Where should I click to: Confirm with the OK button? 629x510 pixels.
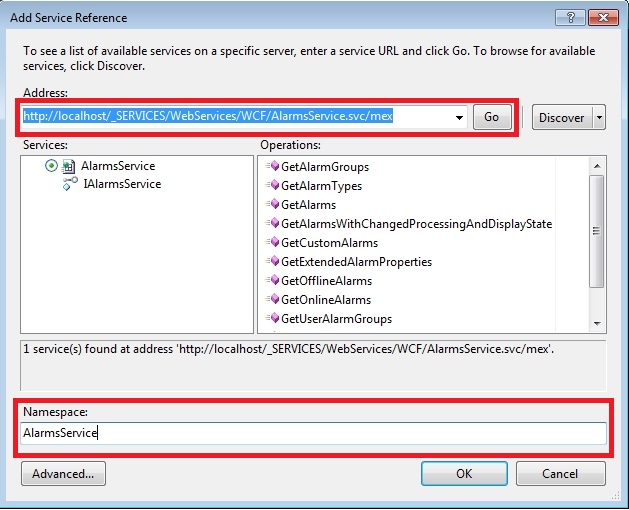[x=463, y=473]
